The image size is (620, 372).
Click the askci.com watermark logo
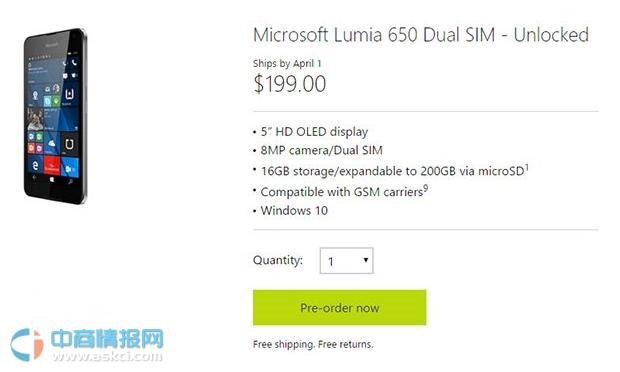point(87,345)
